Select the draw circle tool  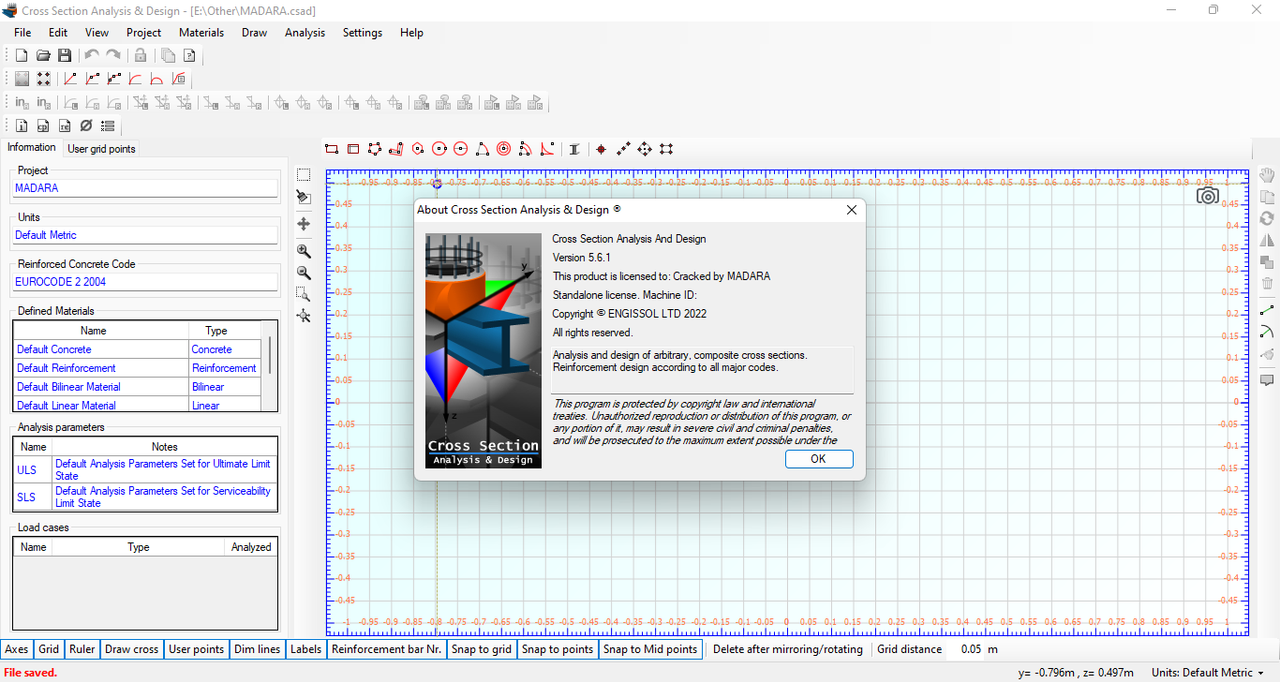point(439,149)
